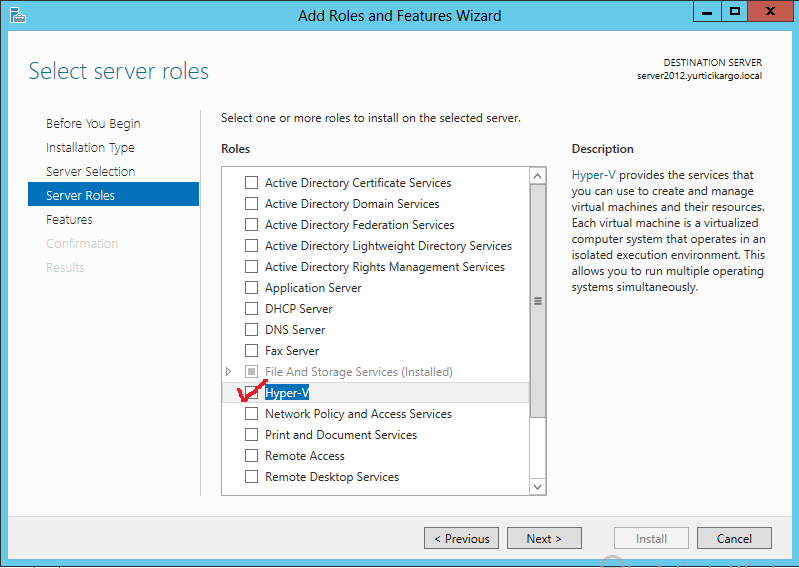Check the Remote Desktop Services role
799x568 pixels.
pos(251,477)
